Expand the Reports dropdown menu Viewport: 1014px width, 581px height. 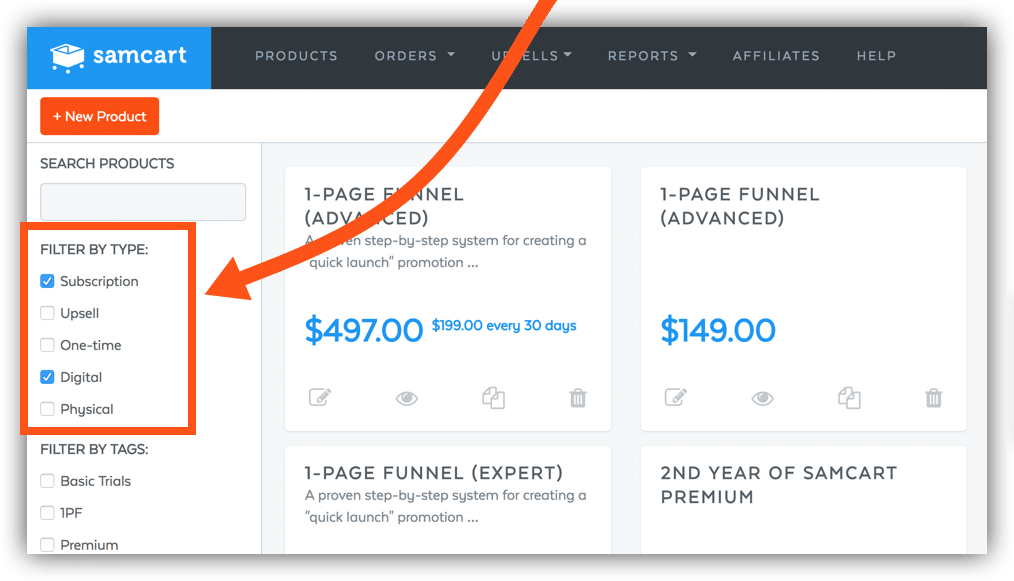[652, 56]
